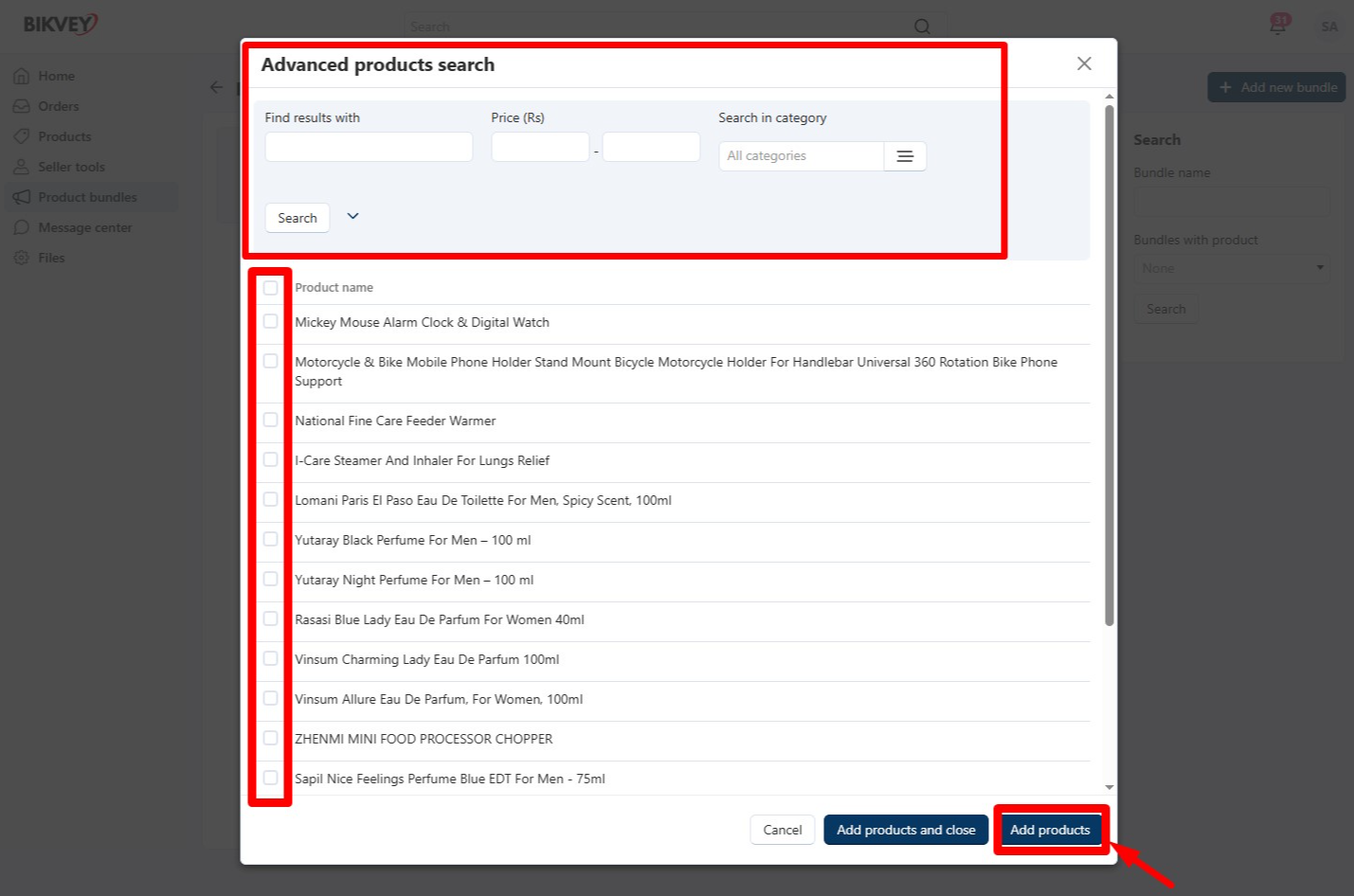Click the Home house icon
Image resolution: width=1354 pixels, height=896 pixels.
point(22,76)
